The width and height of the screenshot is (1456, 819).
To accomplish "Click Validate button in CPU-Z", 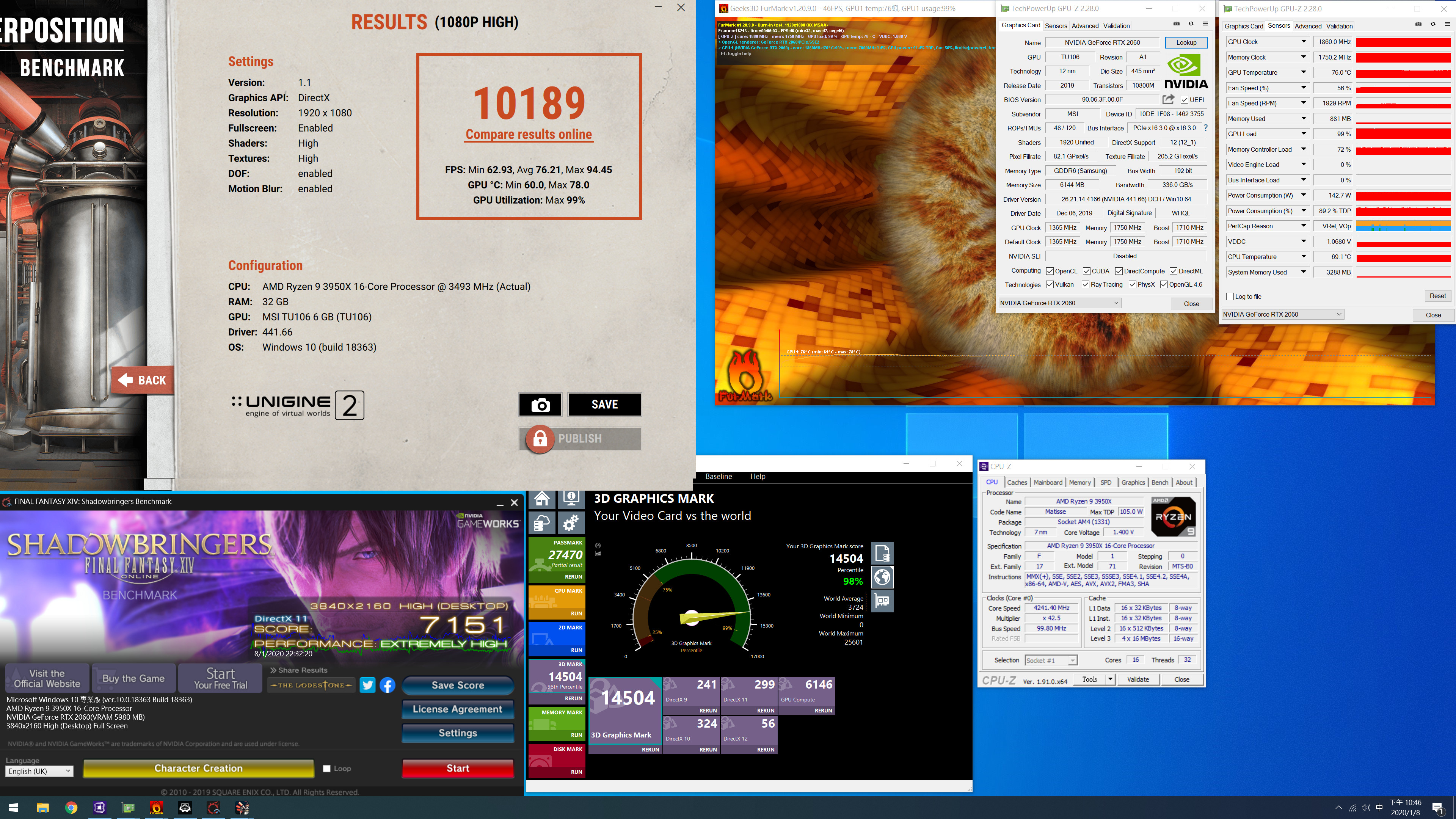I will pyautogui.click(x=1138, y=679).
